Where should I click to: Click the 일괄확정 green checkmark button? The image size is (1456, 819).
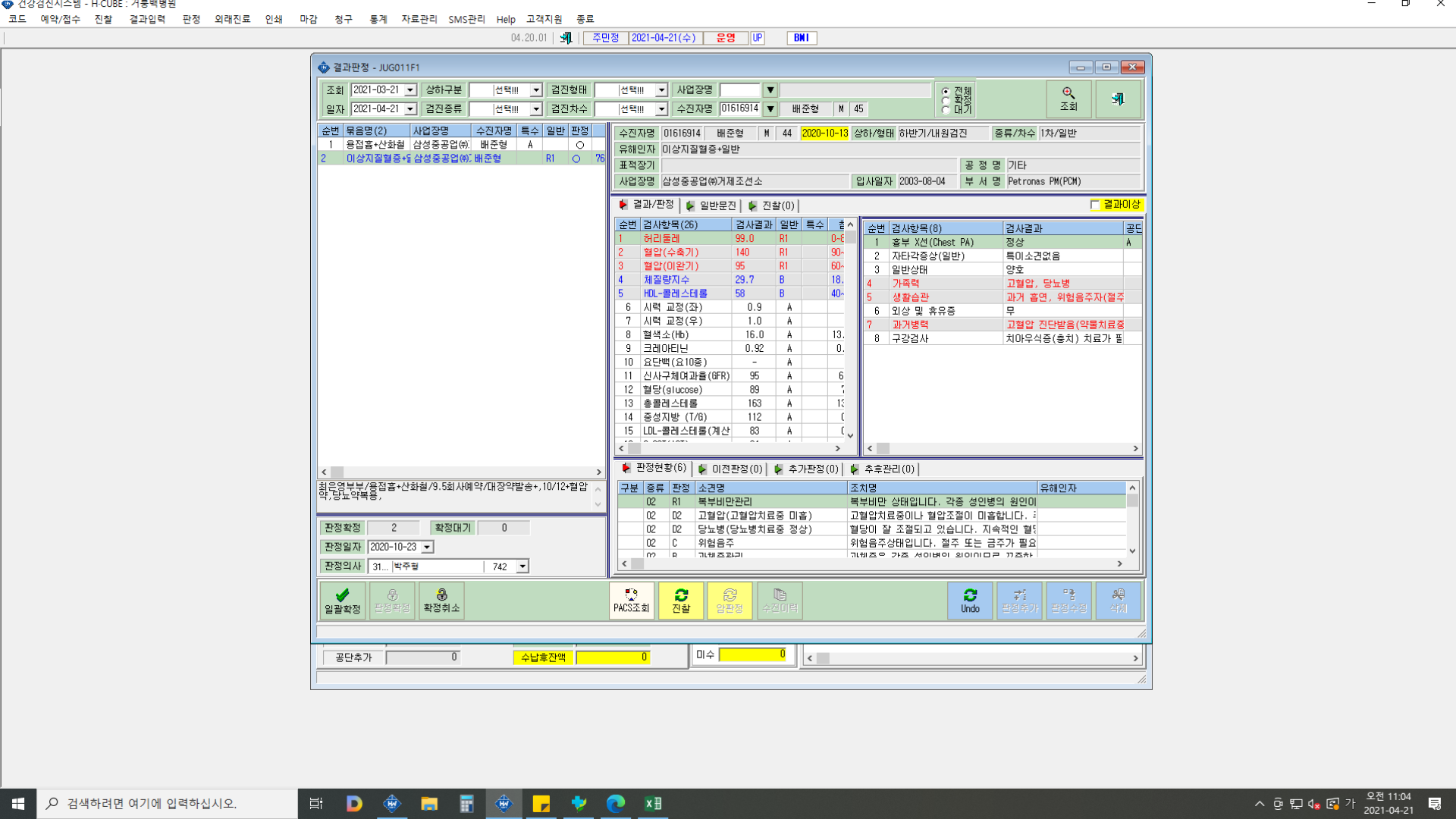(342, 601)
